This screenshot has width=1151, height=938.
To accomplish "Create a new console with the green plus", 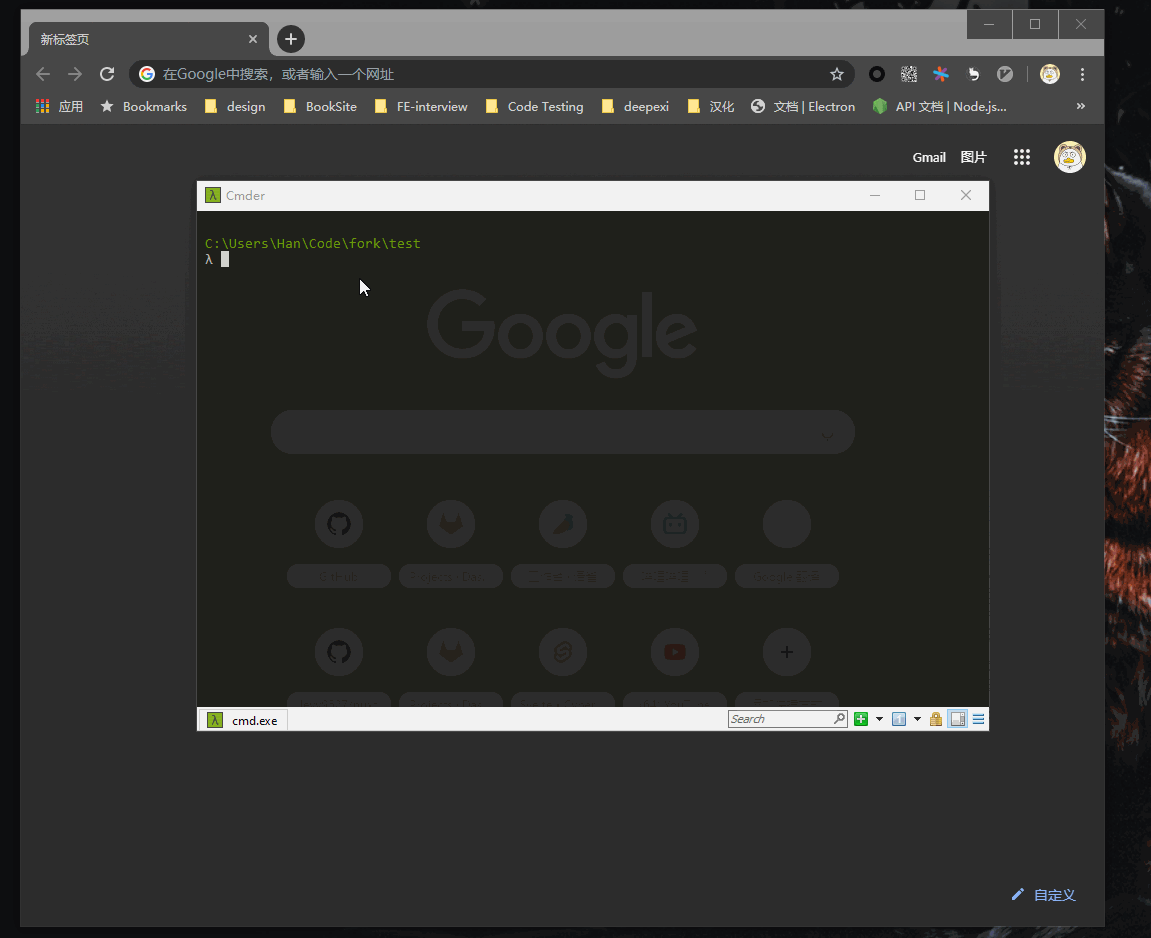I will click(861, 719).
